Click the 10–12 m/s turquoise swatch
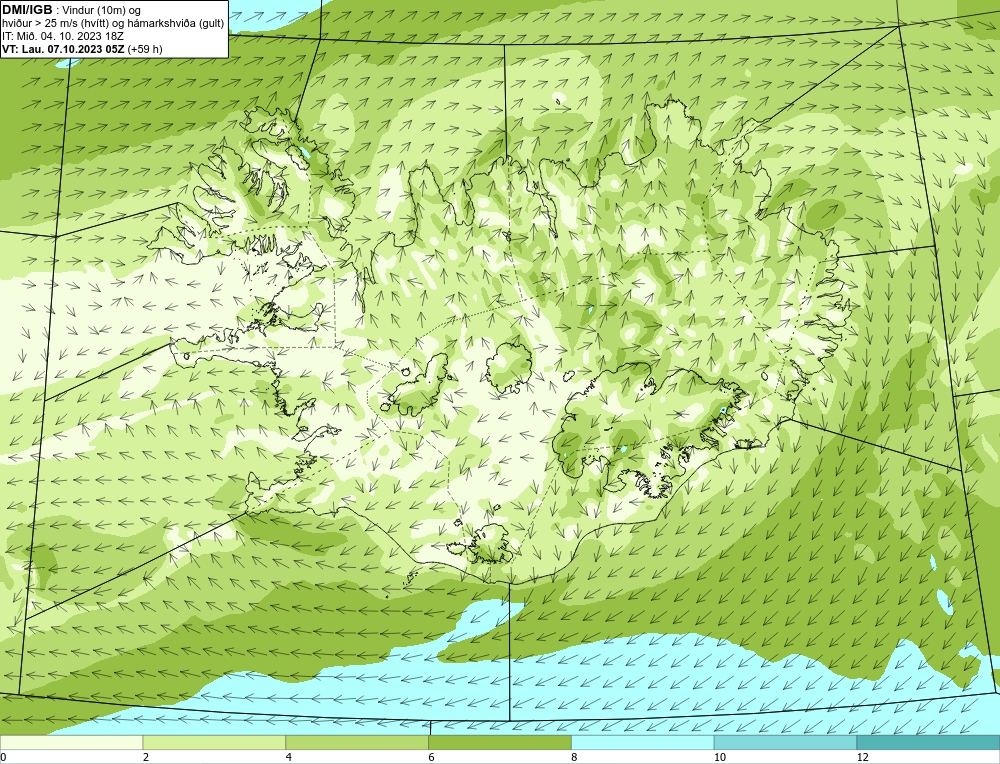 click(786, 743)
